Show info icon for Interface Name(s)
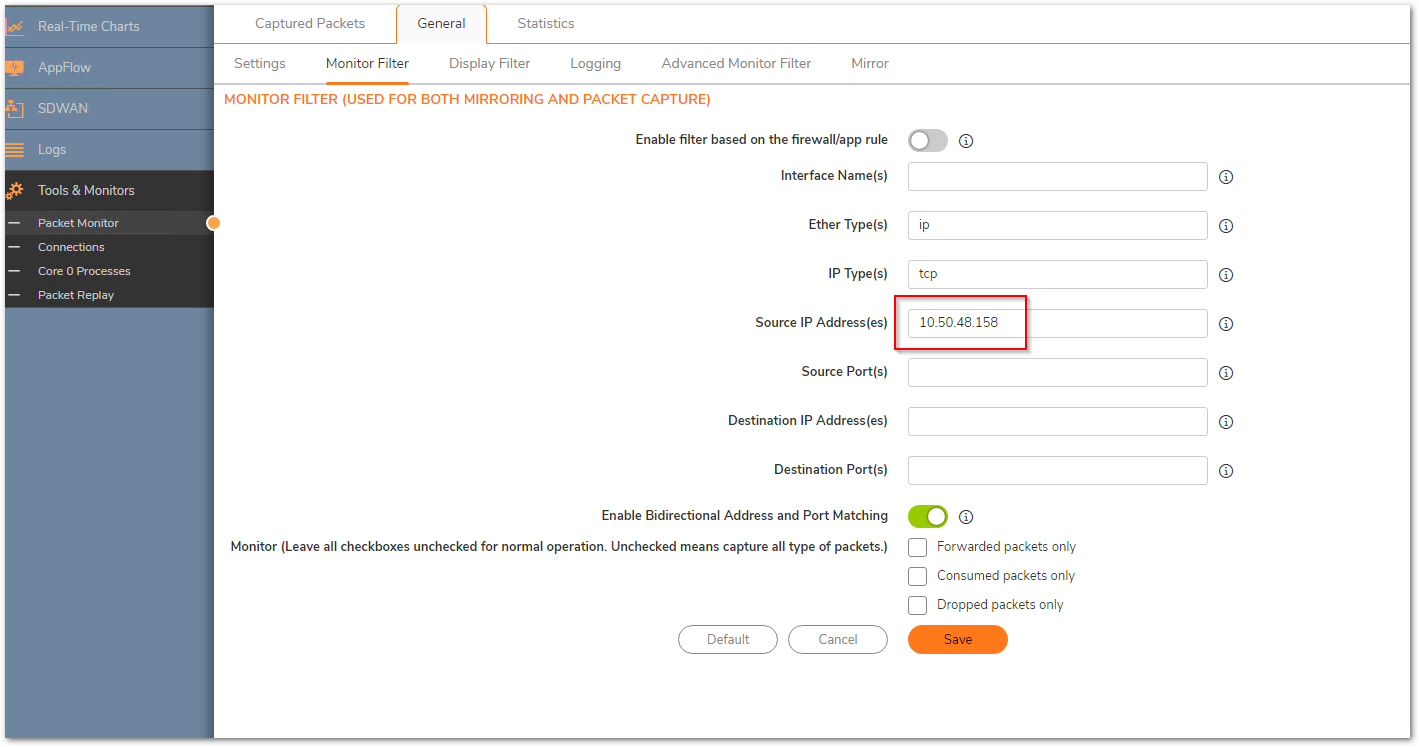 coord(1226,177)
